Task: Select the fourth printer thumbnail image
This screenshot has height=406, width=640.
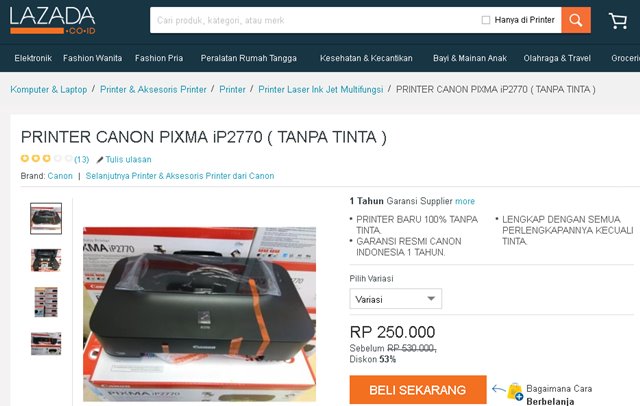Action: (46, 344)
